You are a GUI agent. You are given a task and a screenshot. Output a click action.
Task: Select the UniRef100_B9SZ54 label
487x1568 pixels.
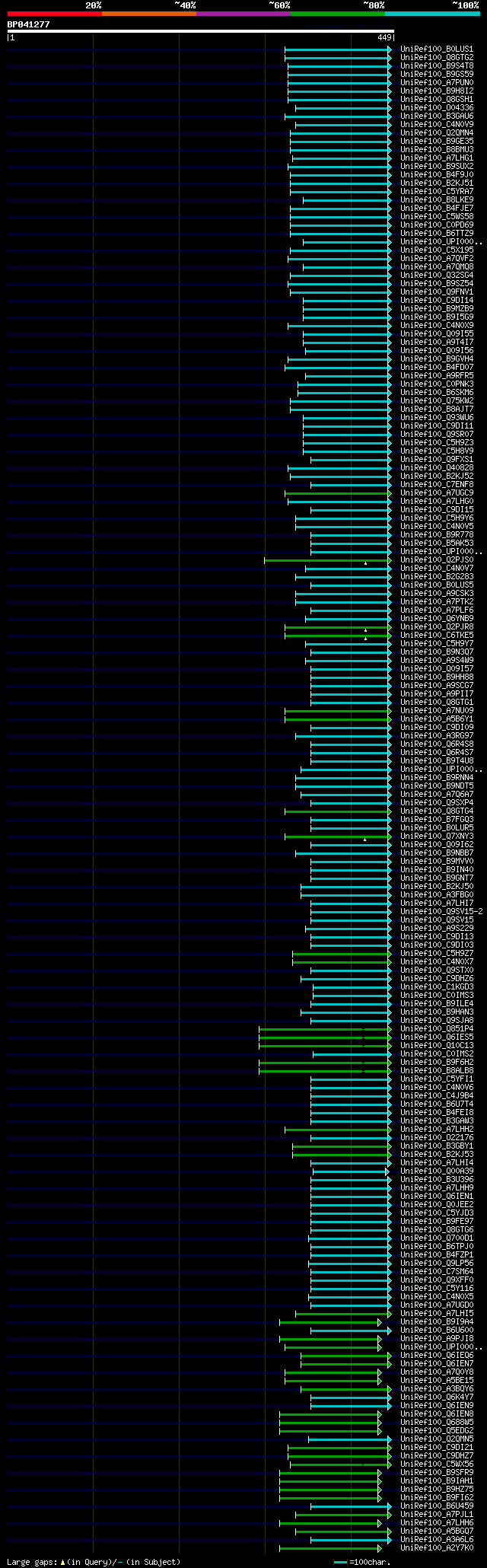pyautogui.click(x=437, y=283)
